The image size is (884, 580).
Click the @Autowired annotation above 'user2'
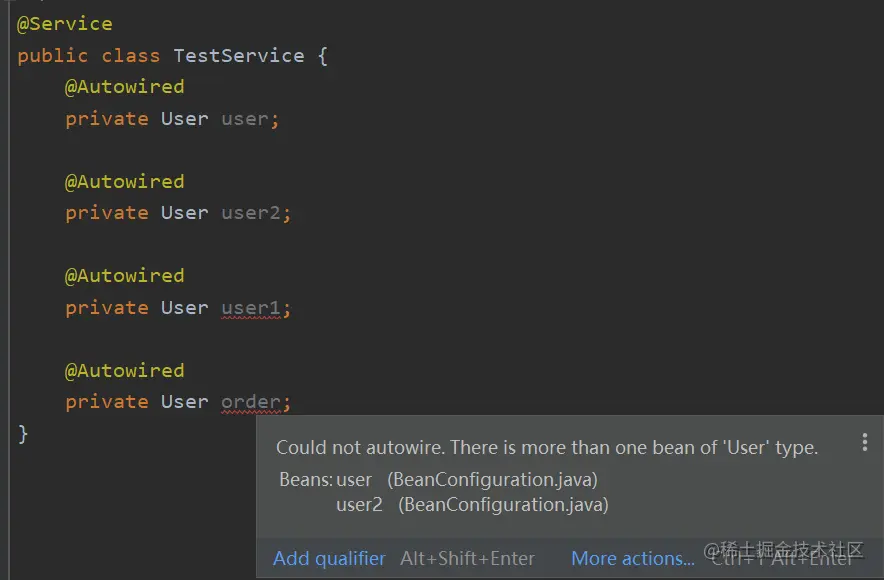point(125,181)
